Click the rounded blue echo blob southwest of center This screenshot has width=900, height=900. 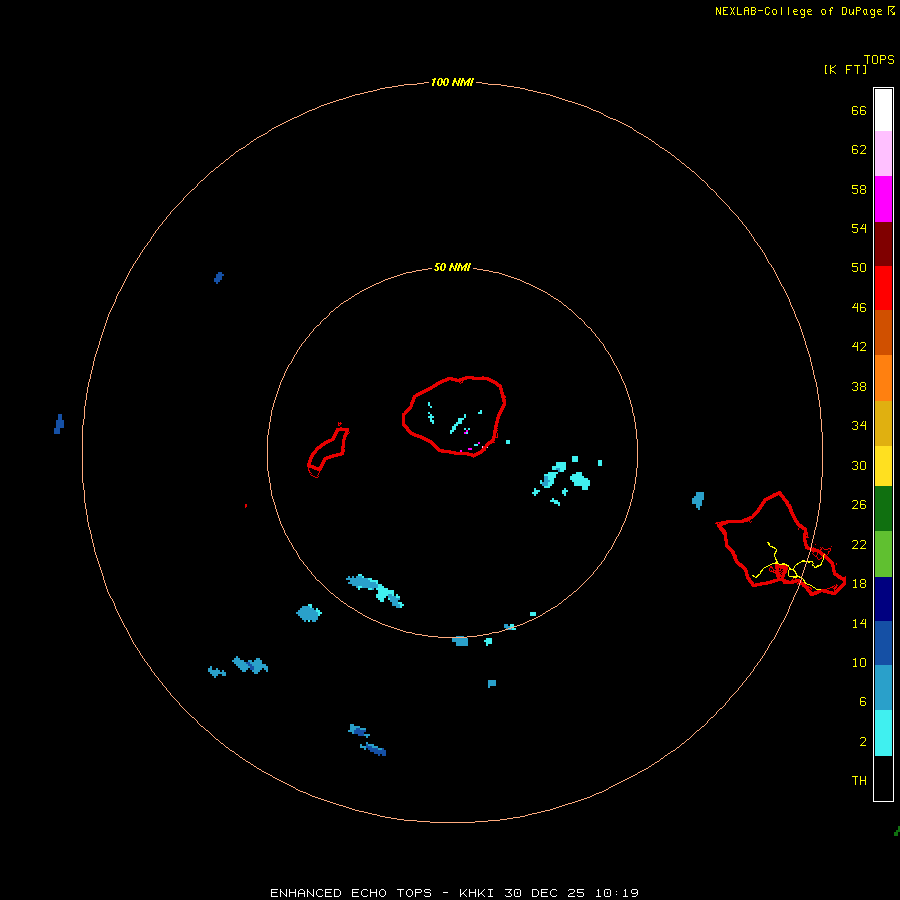309,613
